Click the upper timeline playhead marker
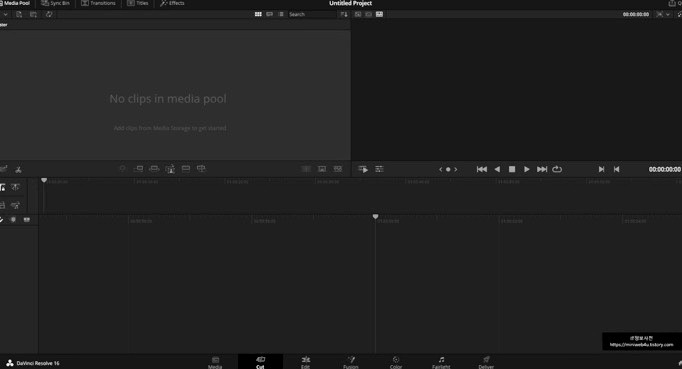This screenshot has width=682, height=369. tap(44, 180)
